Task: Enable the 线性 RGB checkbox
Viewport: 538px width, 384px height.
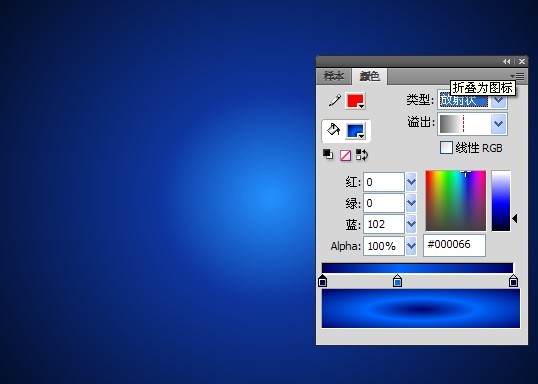Action: pyautogui.click(x=446, y=148)
